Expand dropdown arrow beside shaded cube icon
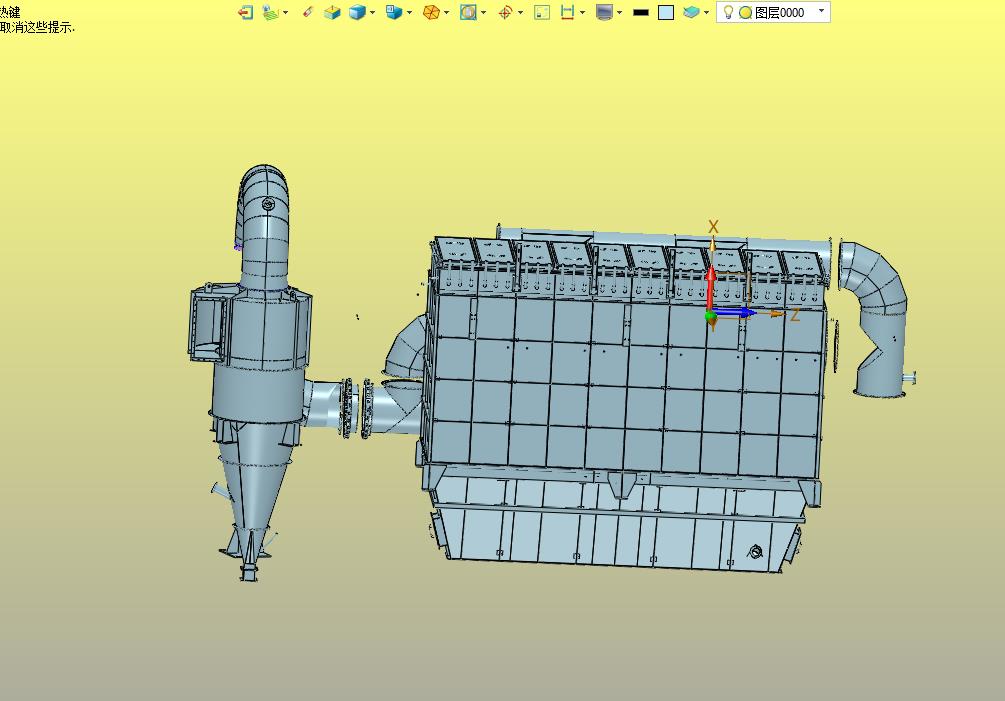The image size is (1005, 701). click(x=373, y=13)
